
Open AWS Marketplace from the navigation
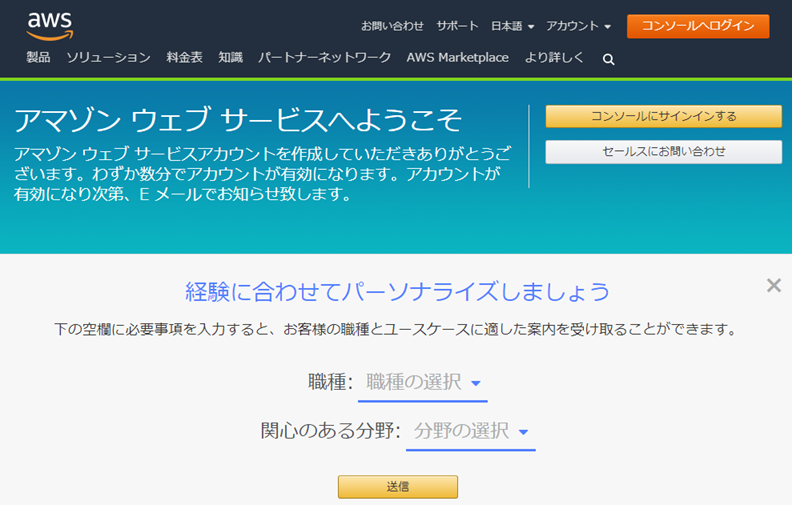(457, 58)
